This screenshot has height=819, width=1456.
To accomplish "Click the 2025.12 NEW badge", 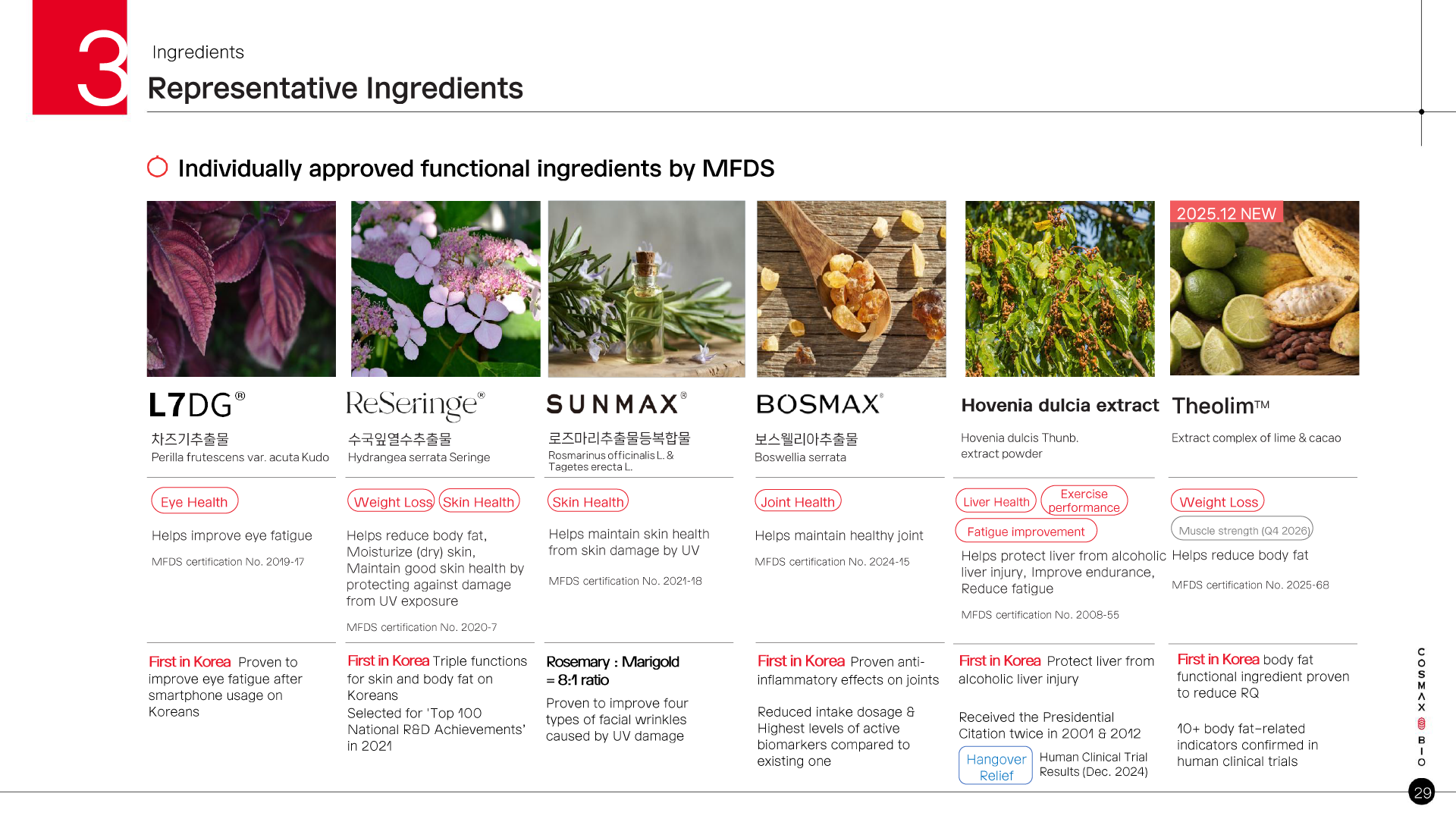I will coord(1226,213).
